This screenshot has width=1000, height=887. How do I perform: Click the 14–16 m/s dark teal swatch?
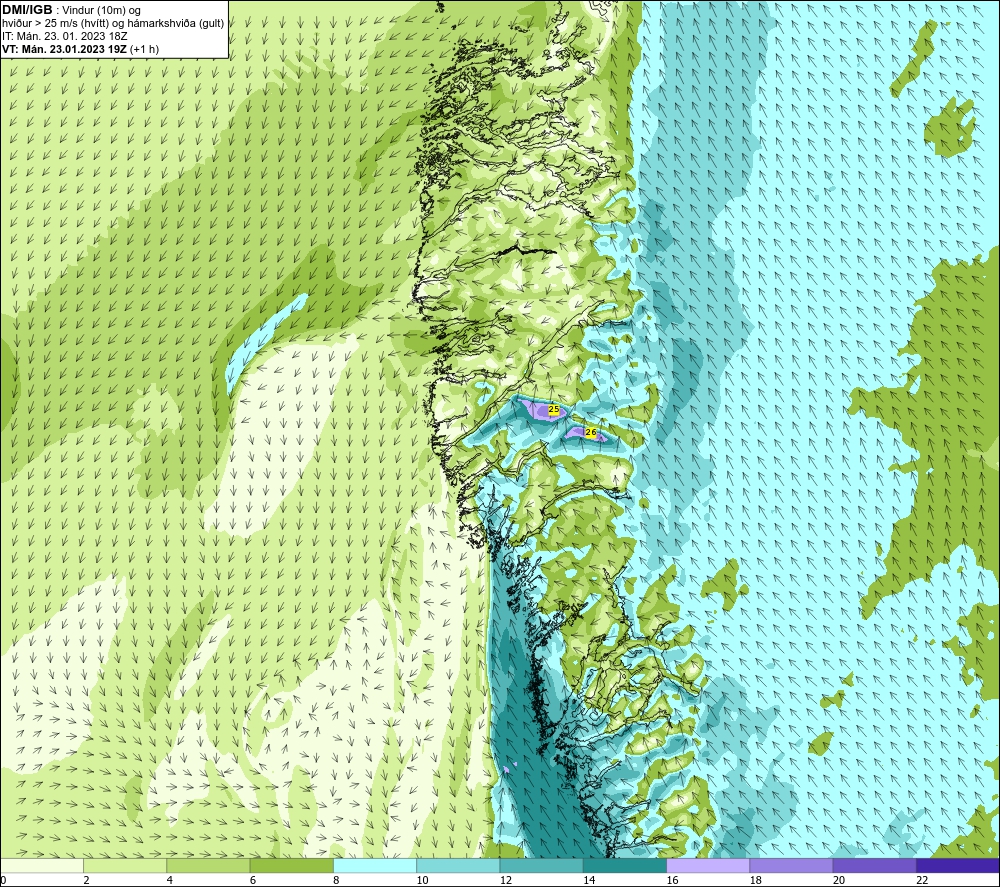625,865
